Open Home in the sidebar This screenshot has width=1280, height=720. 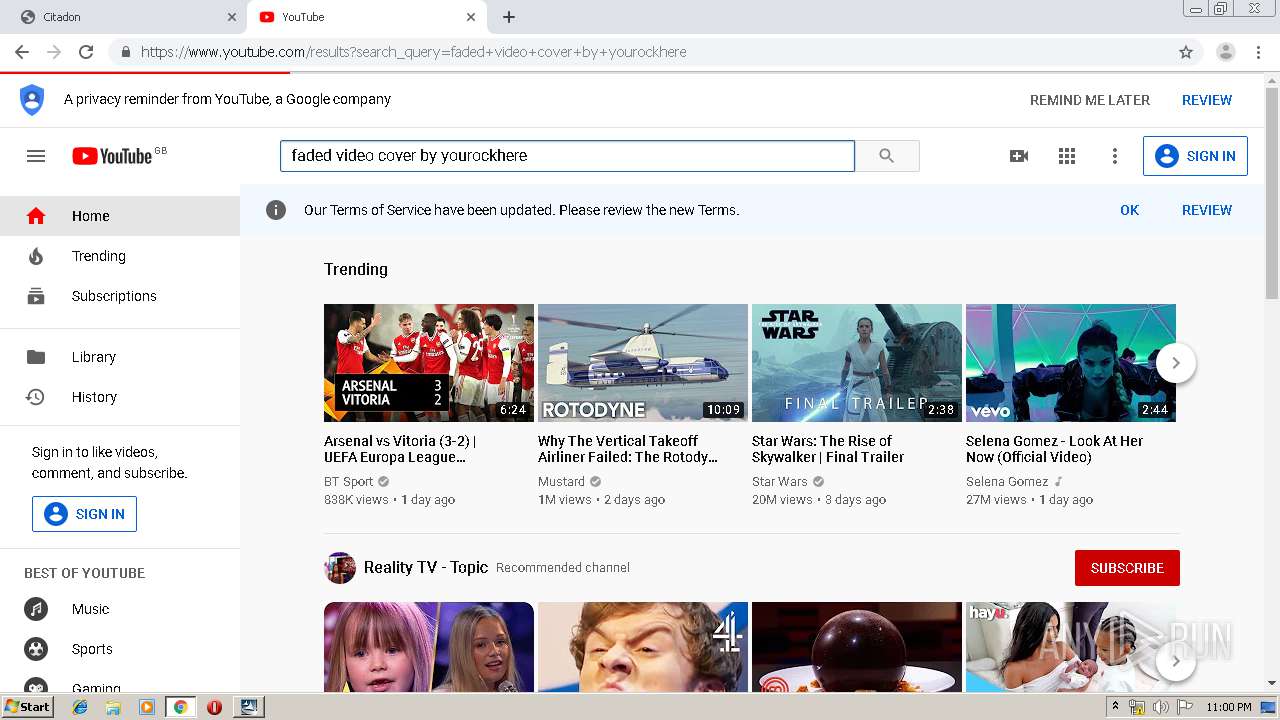click(x=120, y=216)
